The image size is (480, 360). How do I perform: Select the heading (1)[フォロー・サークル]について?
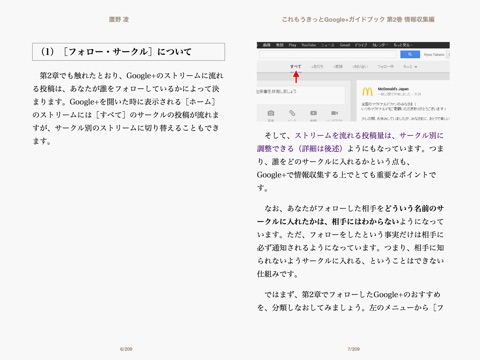[x=128, y=52]
